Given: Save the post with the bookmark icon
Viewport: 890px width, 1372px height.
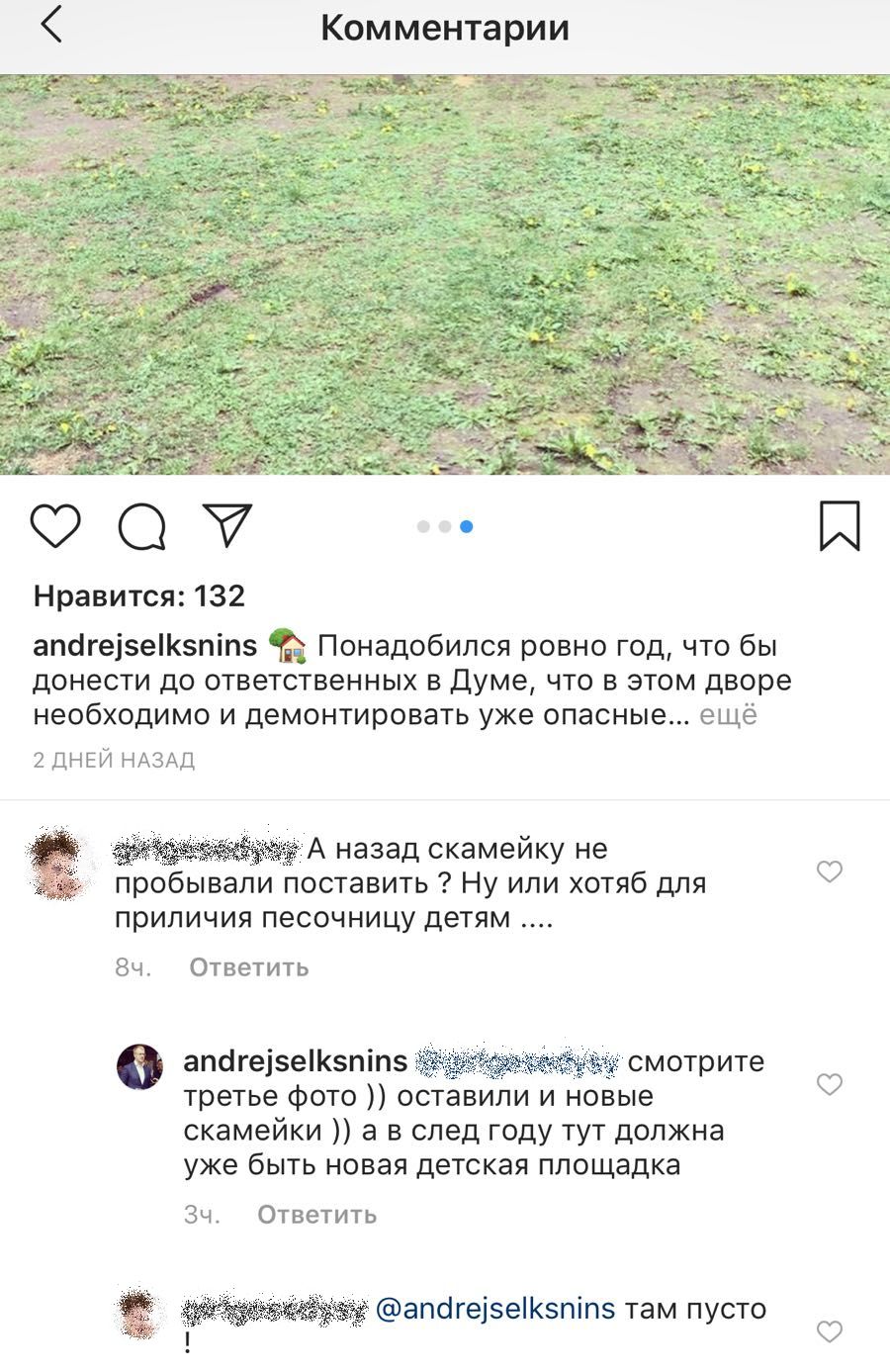Looking at the screenshot, I should [x=840, y=525].
